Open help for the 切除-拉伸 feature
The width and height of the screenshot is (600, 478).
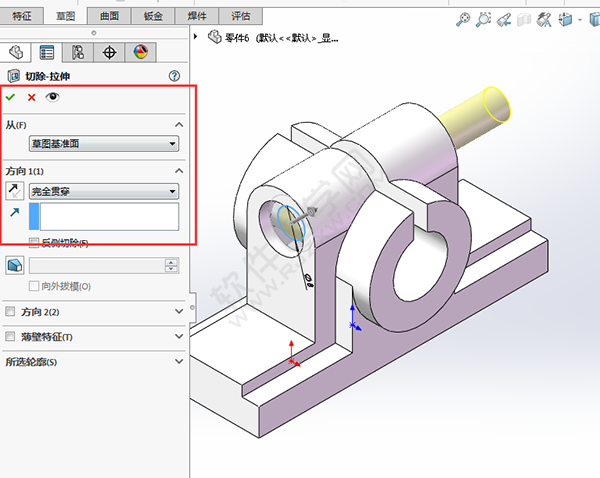click(174, 76)
